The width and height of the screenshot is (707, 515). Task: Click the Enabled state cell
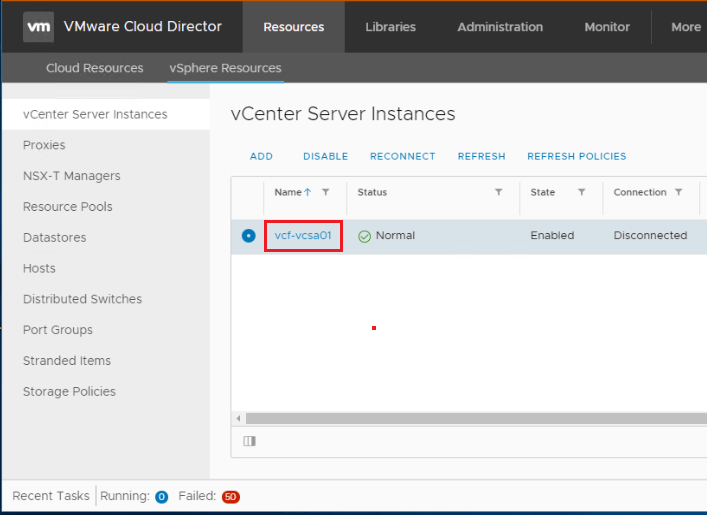tap(552, 235)
